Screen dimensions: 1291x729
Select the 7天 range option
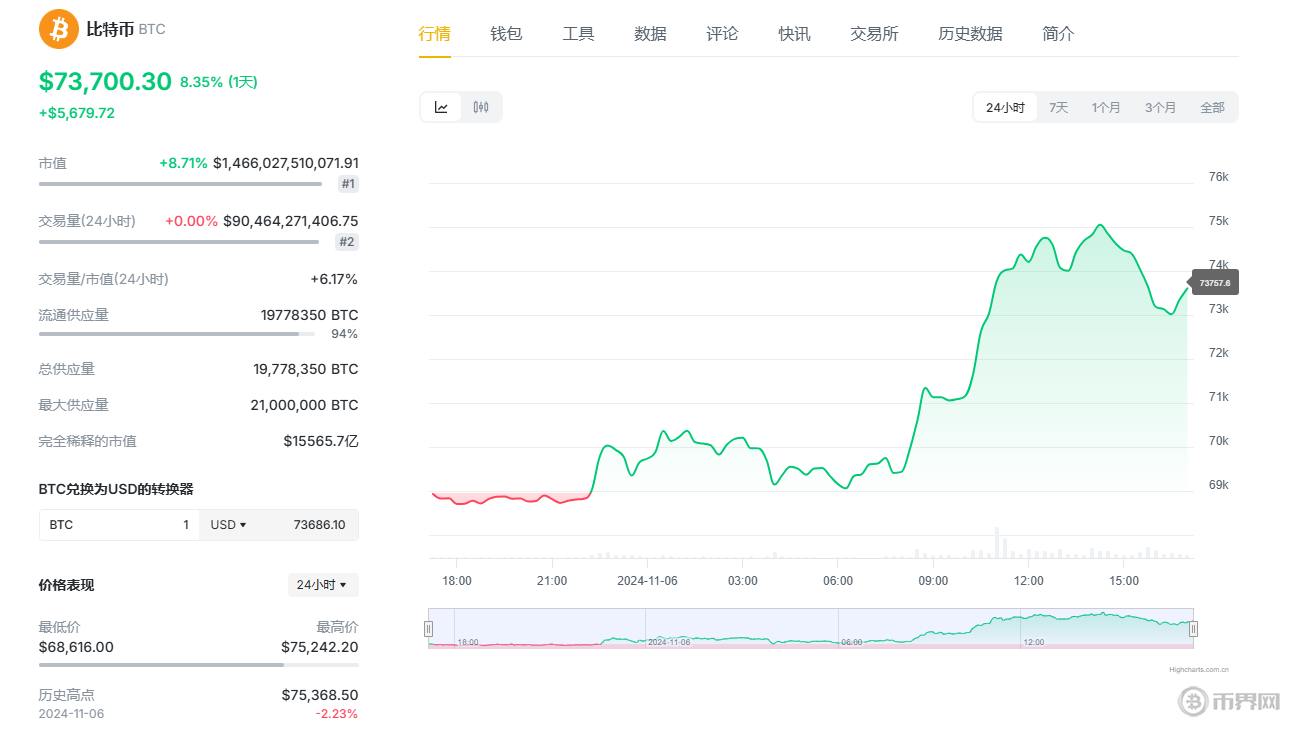click(1058, 106)
